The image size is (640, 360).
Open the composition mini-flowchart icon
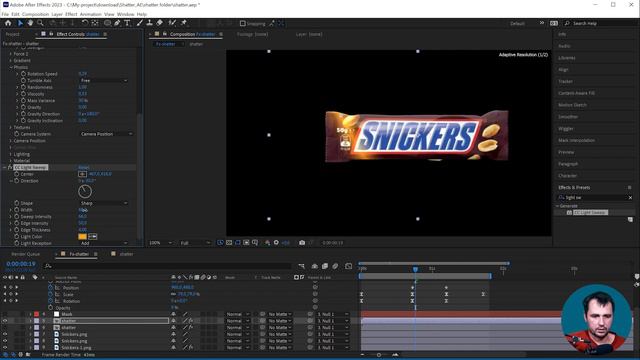(x=301, y=266)
